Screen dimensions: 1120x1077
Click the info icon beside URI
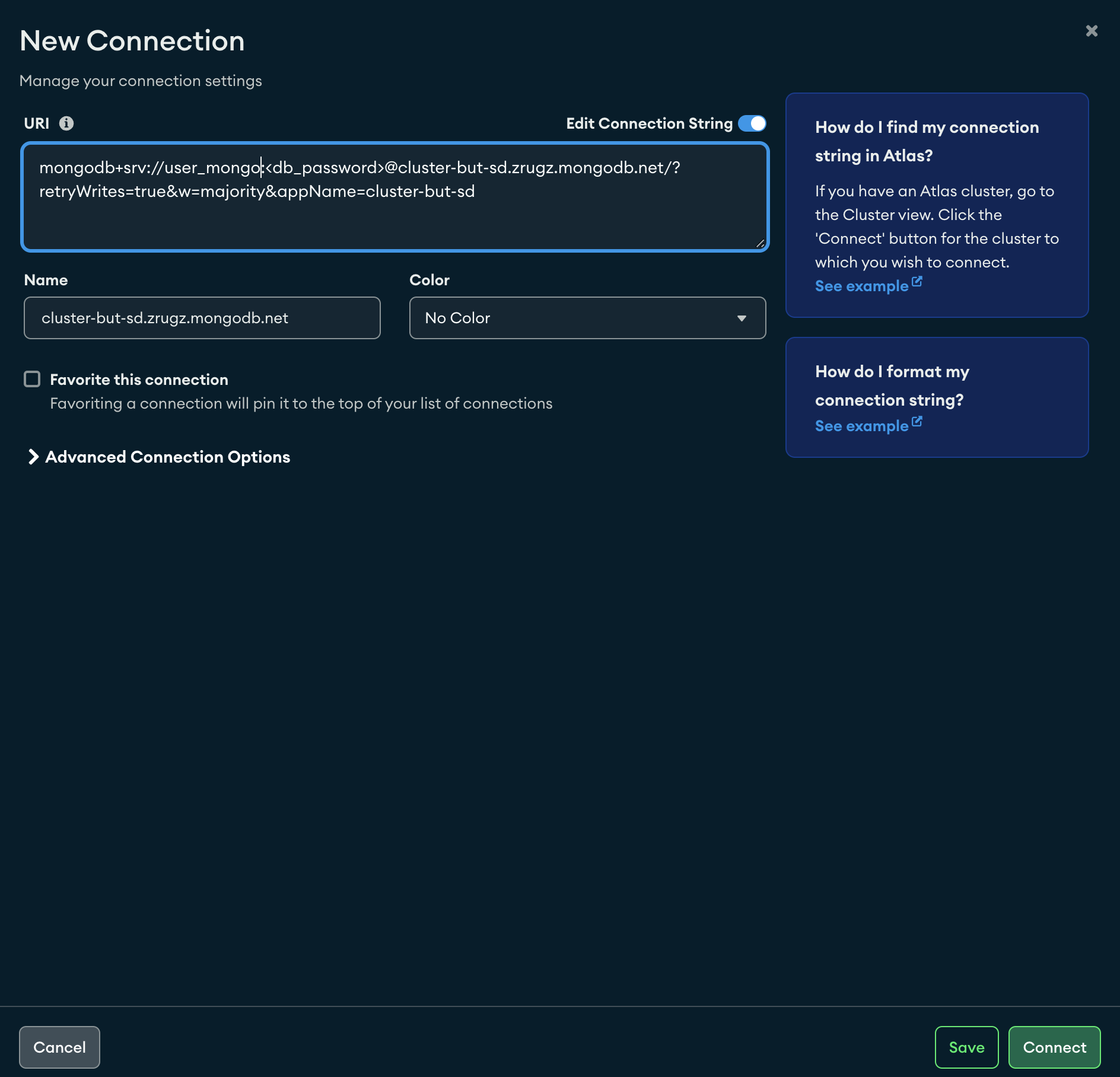[66, 123]
